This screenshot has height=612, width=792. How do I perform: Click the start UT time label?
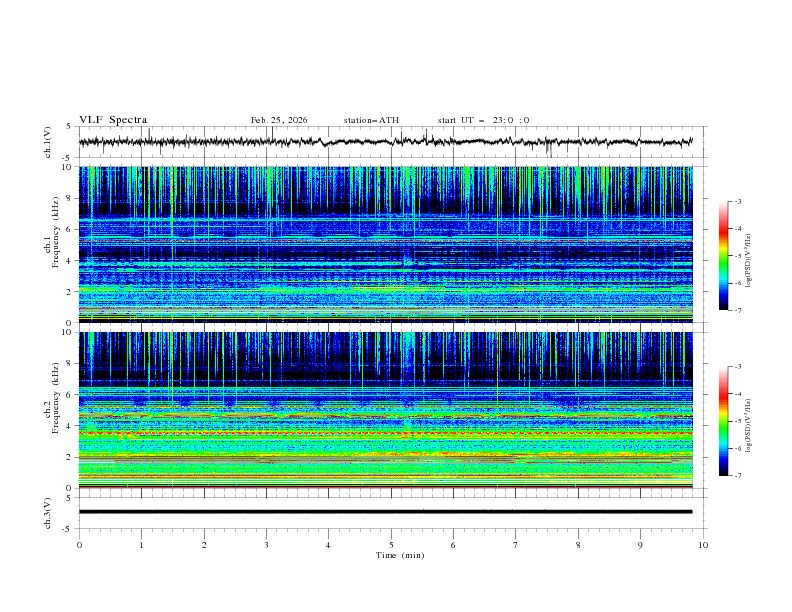point(483,120)
